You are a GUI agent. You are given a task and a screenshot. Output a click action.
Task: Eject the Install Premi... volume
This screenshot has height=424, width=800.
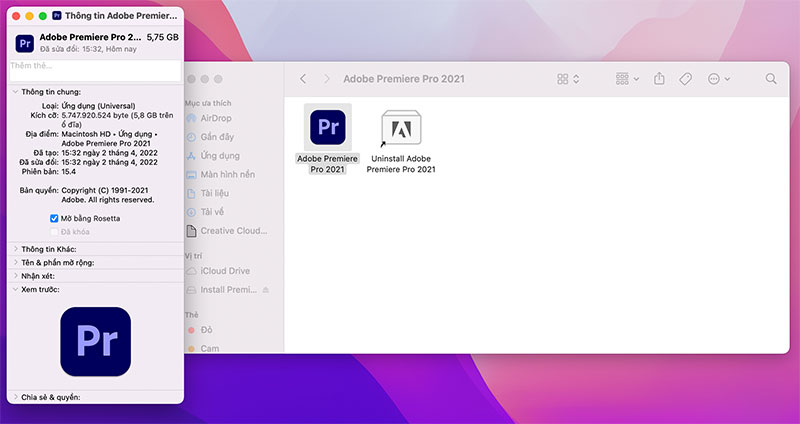pyautogui.click(x=265, y=290)
